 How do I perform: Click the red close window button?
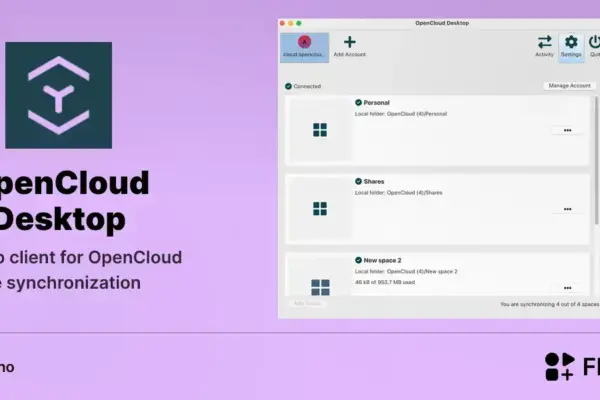(x=282, y=23)
